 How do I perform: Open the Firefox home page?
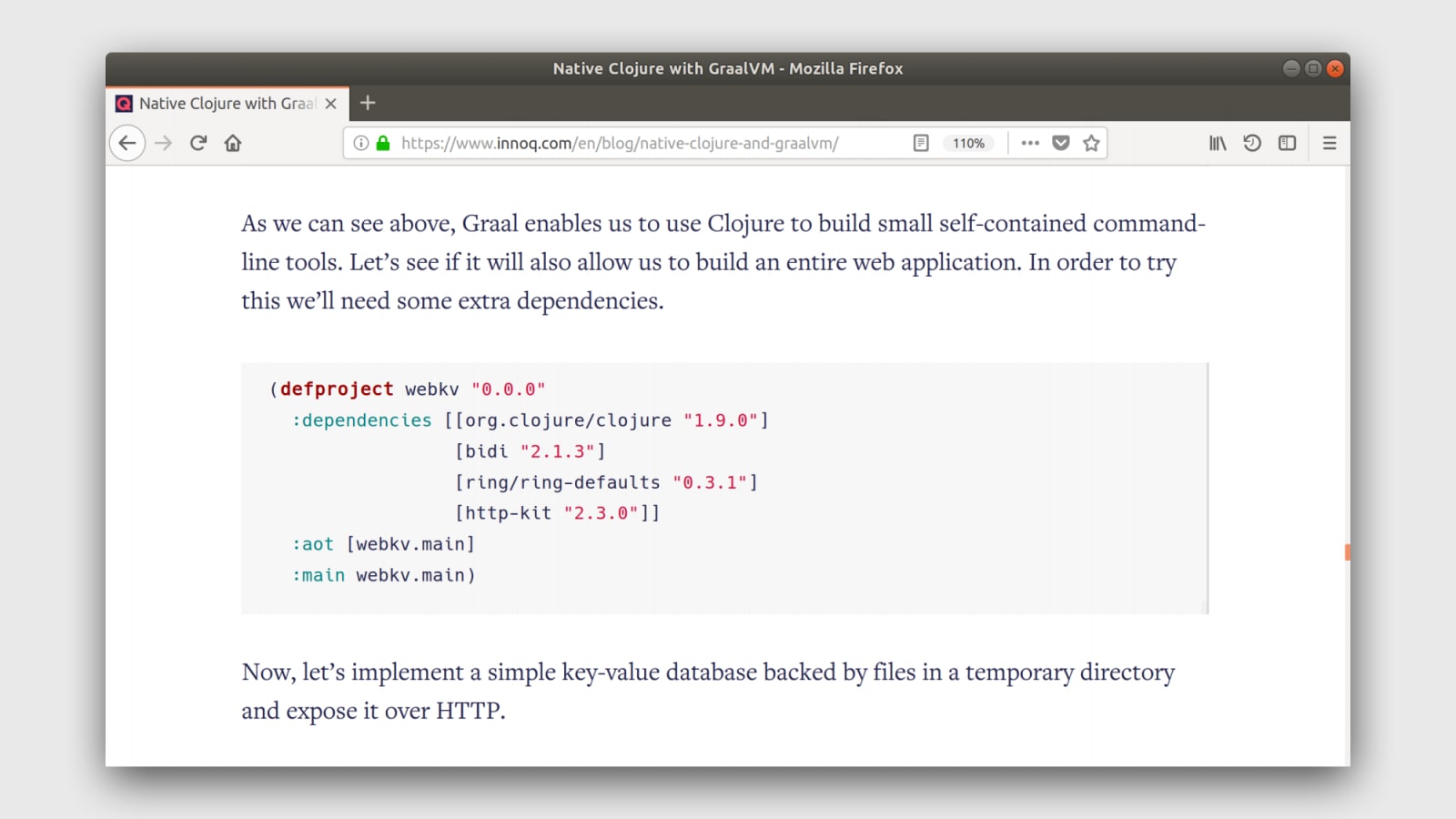click(x=233, y=143)
